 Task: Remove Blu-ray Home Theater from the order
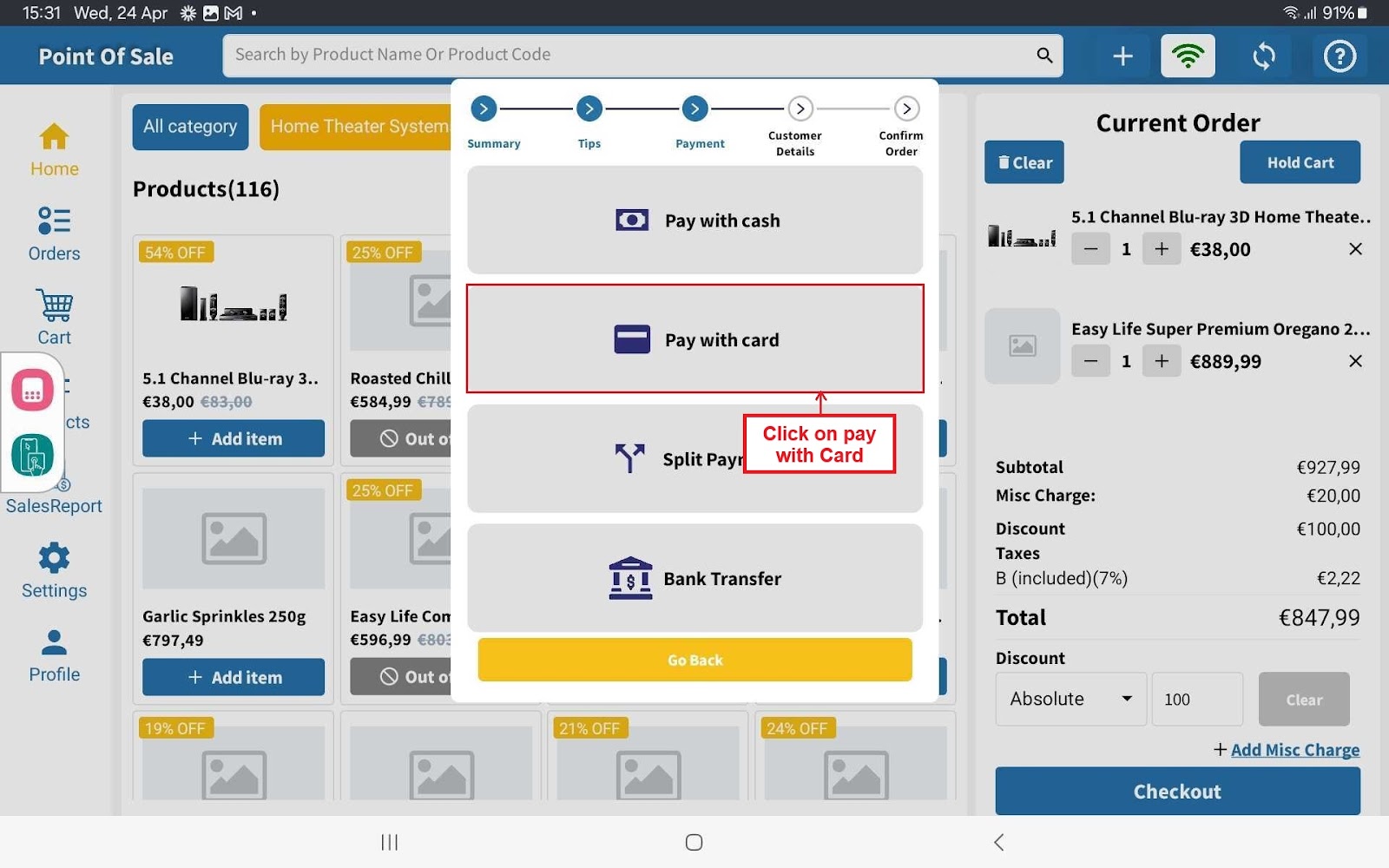1355,249
